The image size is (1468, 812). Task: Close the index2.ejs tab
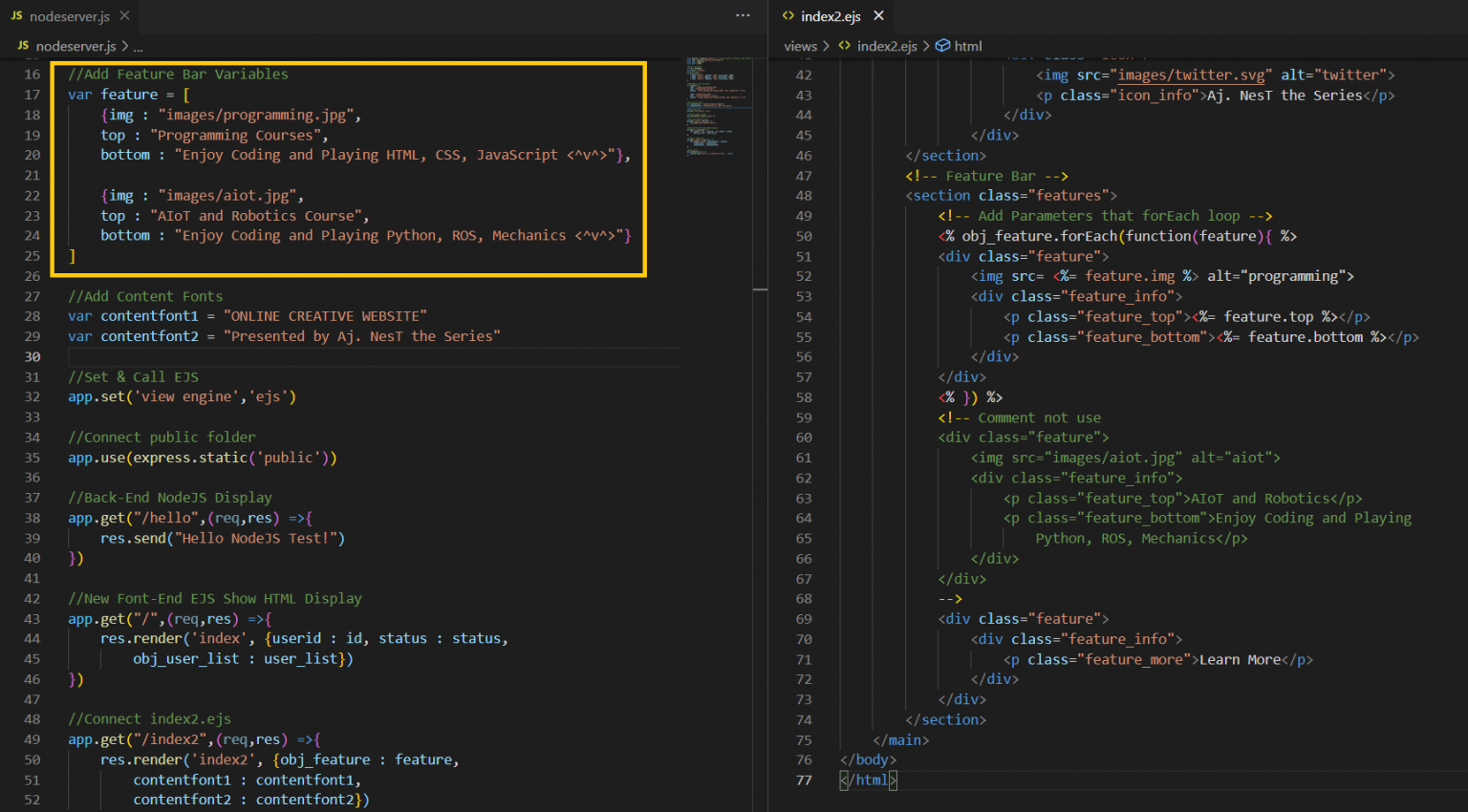click(x=878, y=16)
